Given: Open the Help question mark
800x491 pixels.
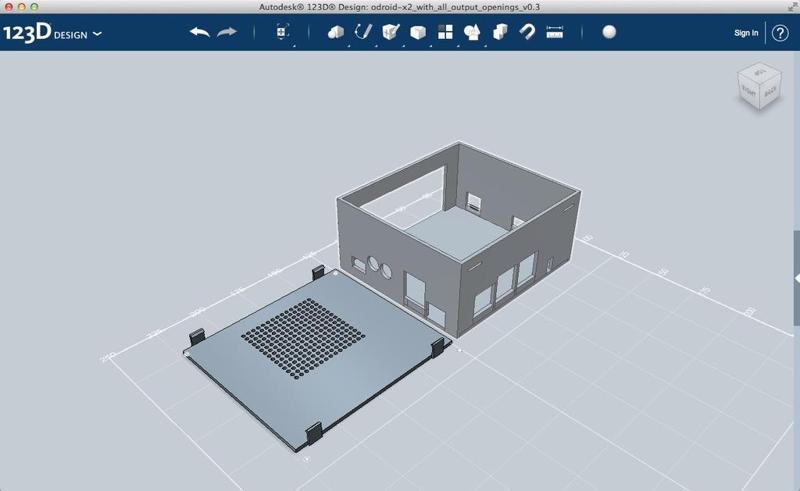Looking at the screenshot, I should point(780,33).
